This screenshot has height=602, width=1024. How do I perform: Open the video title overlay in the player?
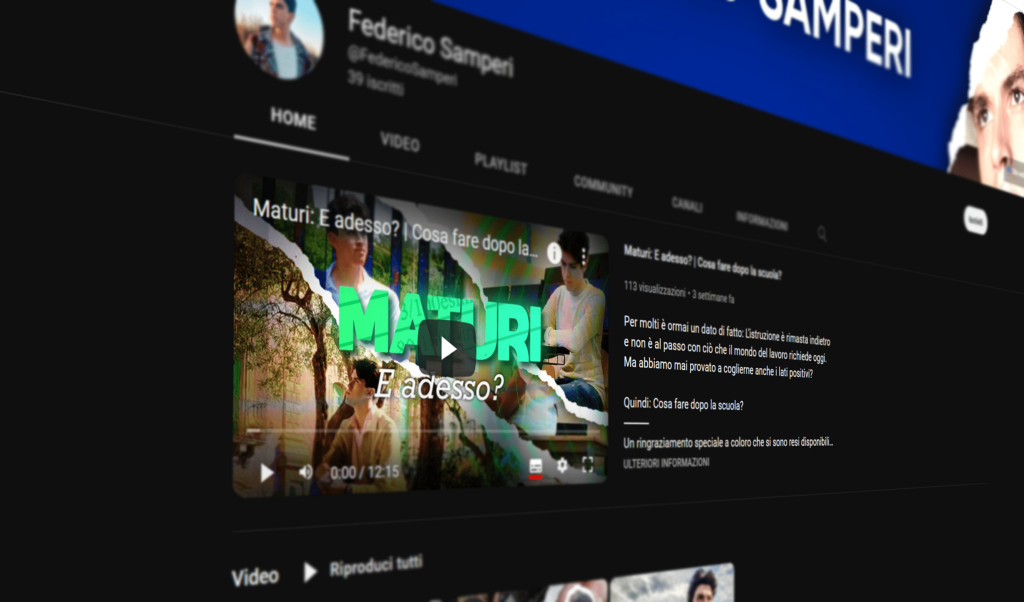(396, 230)
